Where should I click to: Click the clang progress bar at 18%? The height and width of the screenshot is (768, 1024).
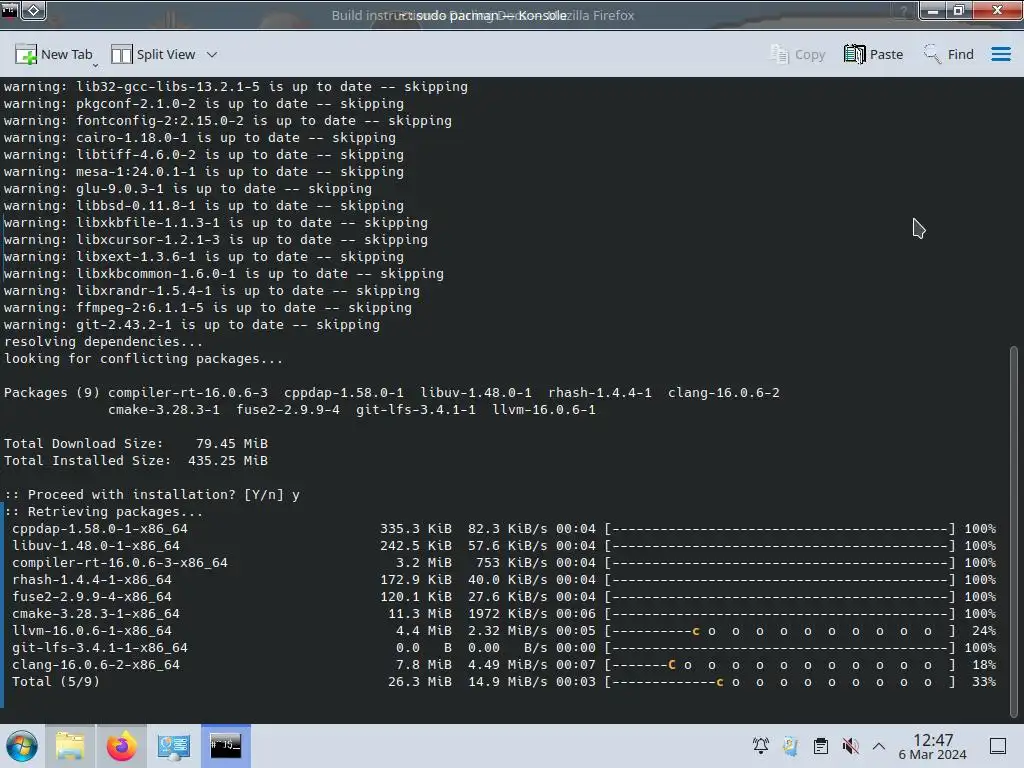(780, 665)
